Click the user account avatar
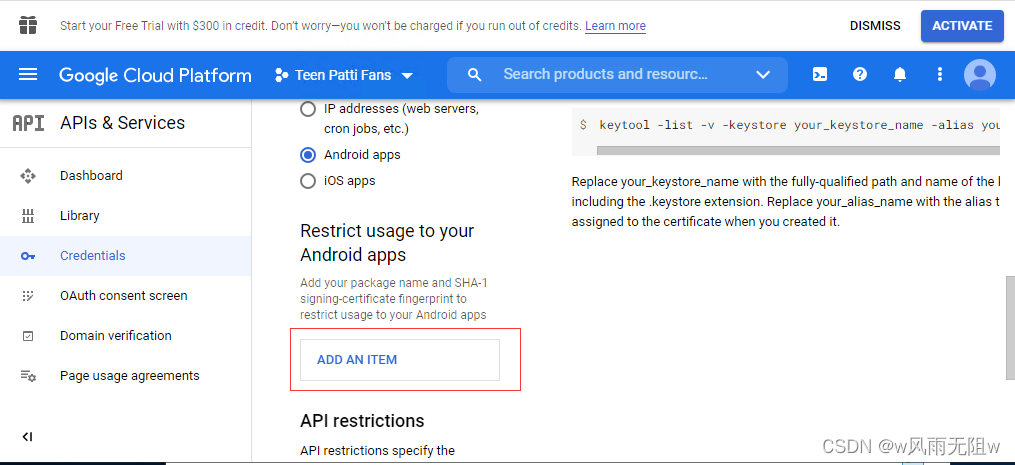This screenshot has height=465, width=1015. click(x=980, y=75)
